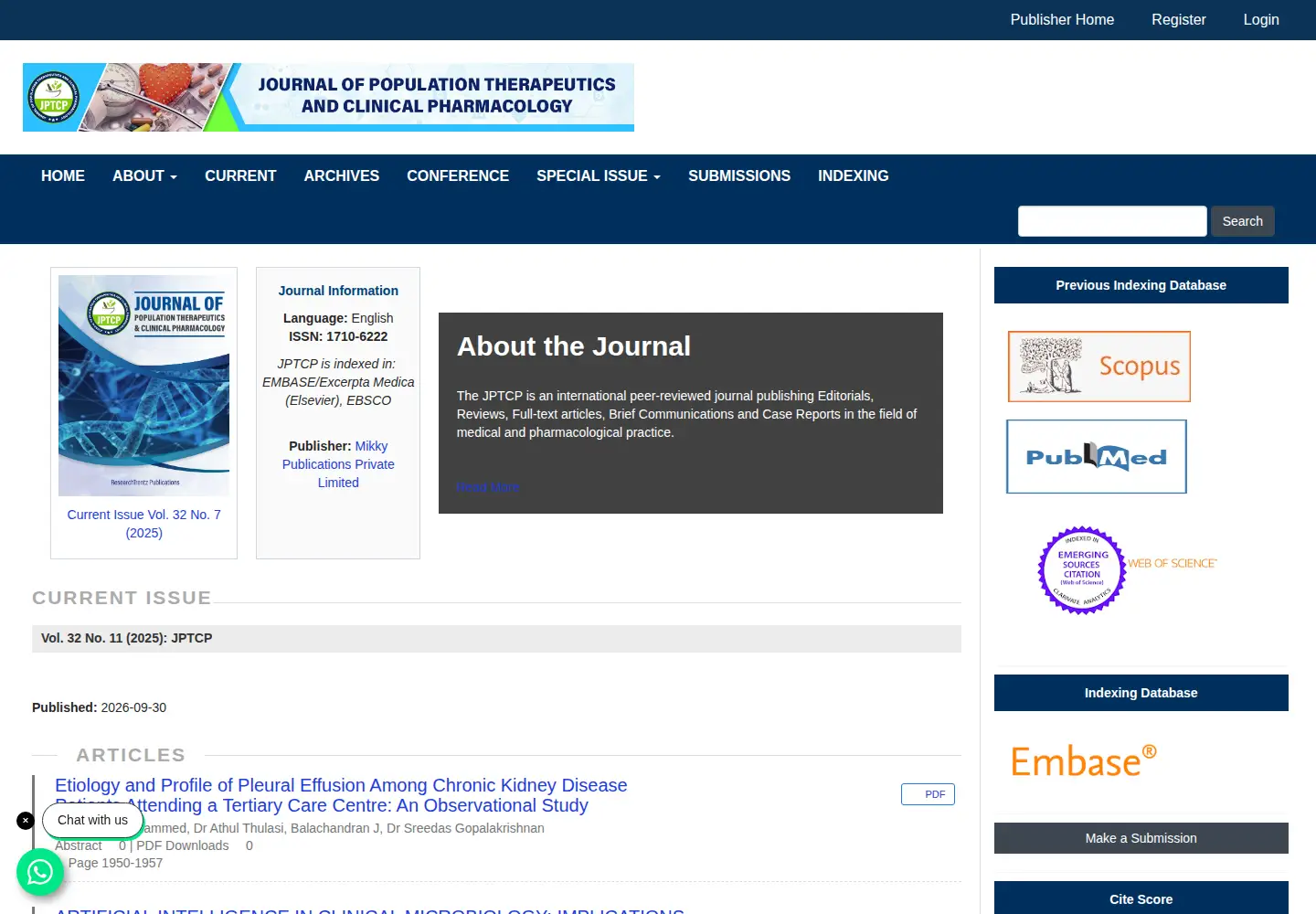
Task: Open the Embase logo
Action: pos(1084,760)
